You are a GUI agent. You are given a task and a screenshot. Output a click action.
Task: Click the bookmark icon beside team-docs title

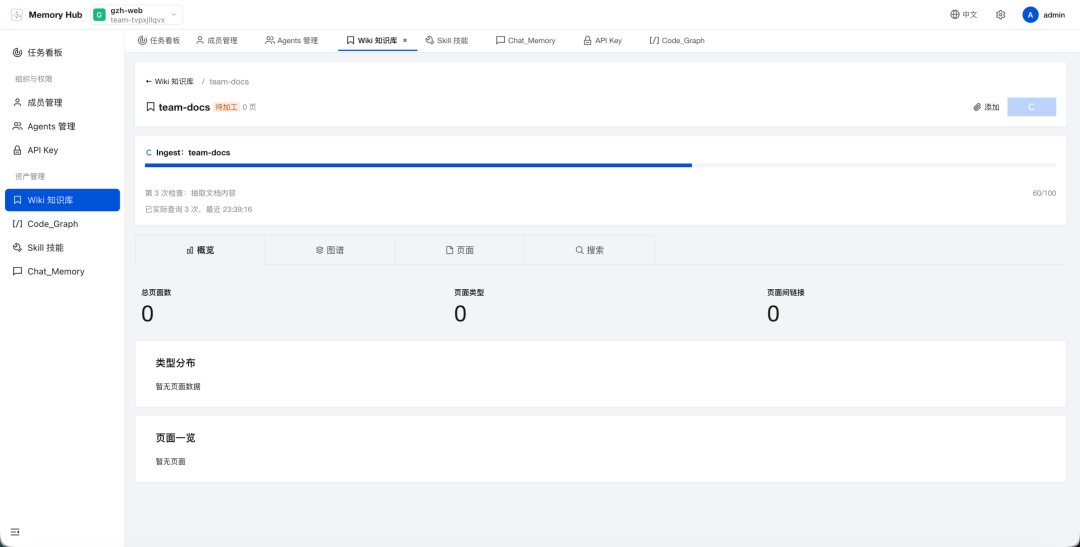click(x=150, y=107)
